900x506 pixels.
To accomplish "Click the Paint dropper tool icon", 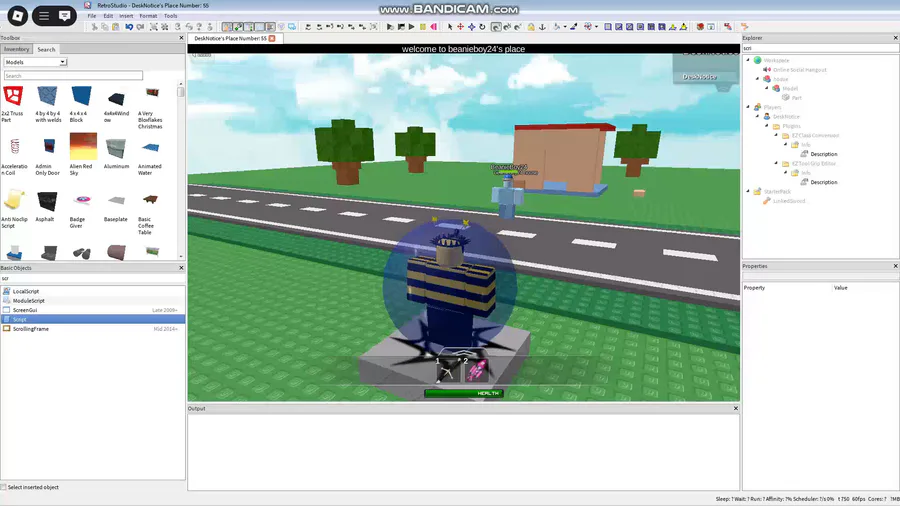I will pos(573,27).
